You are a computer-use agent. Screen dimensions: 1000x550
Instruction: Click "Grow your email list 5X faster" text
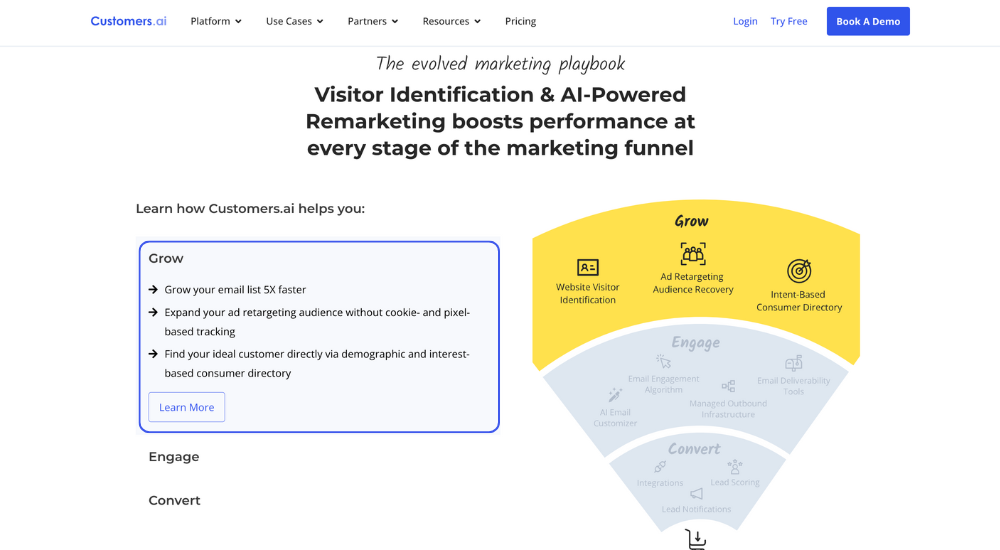tap(235, 290)
